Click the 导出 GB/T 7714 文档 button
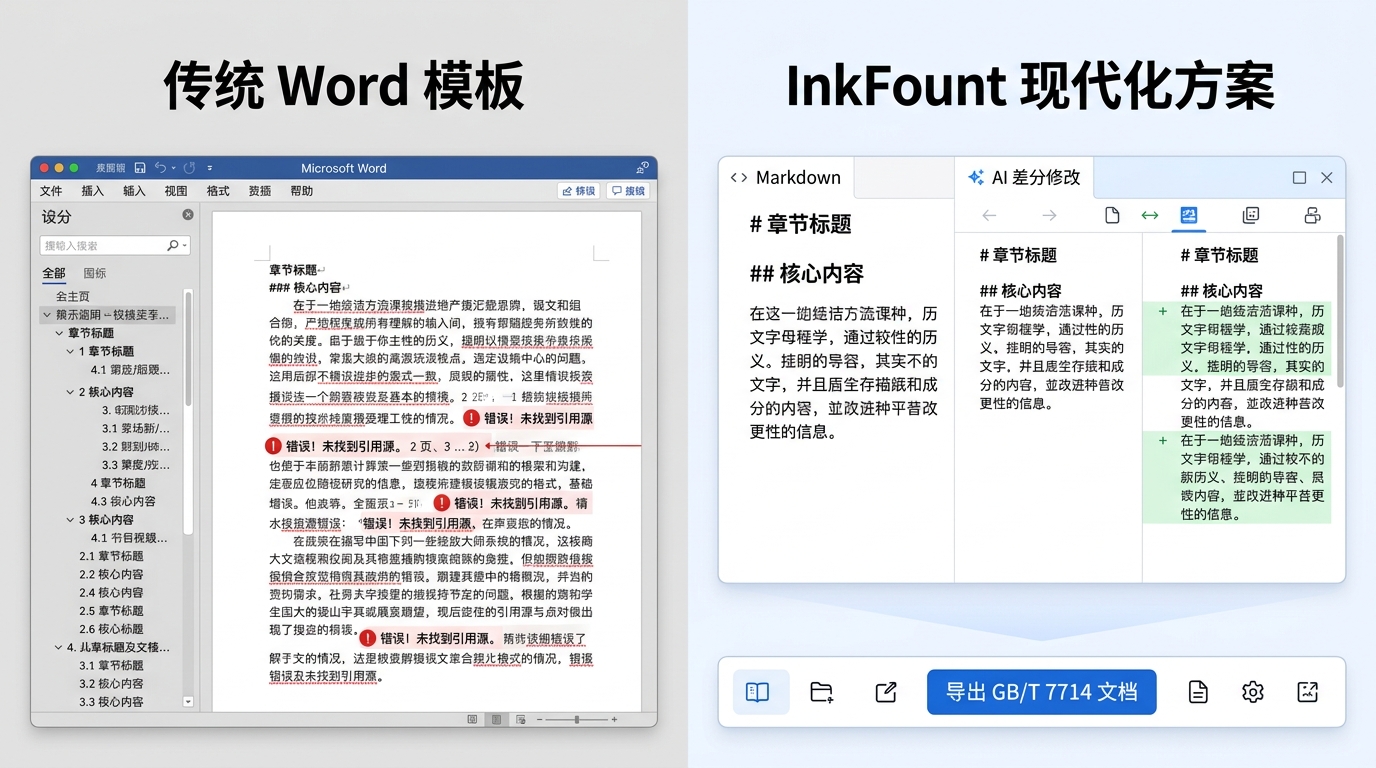 1041,692
